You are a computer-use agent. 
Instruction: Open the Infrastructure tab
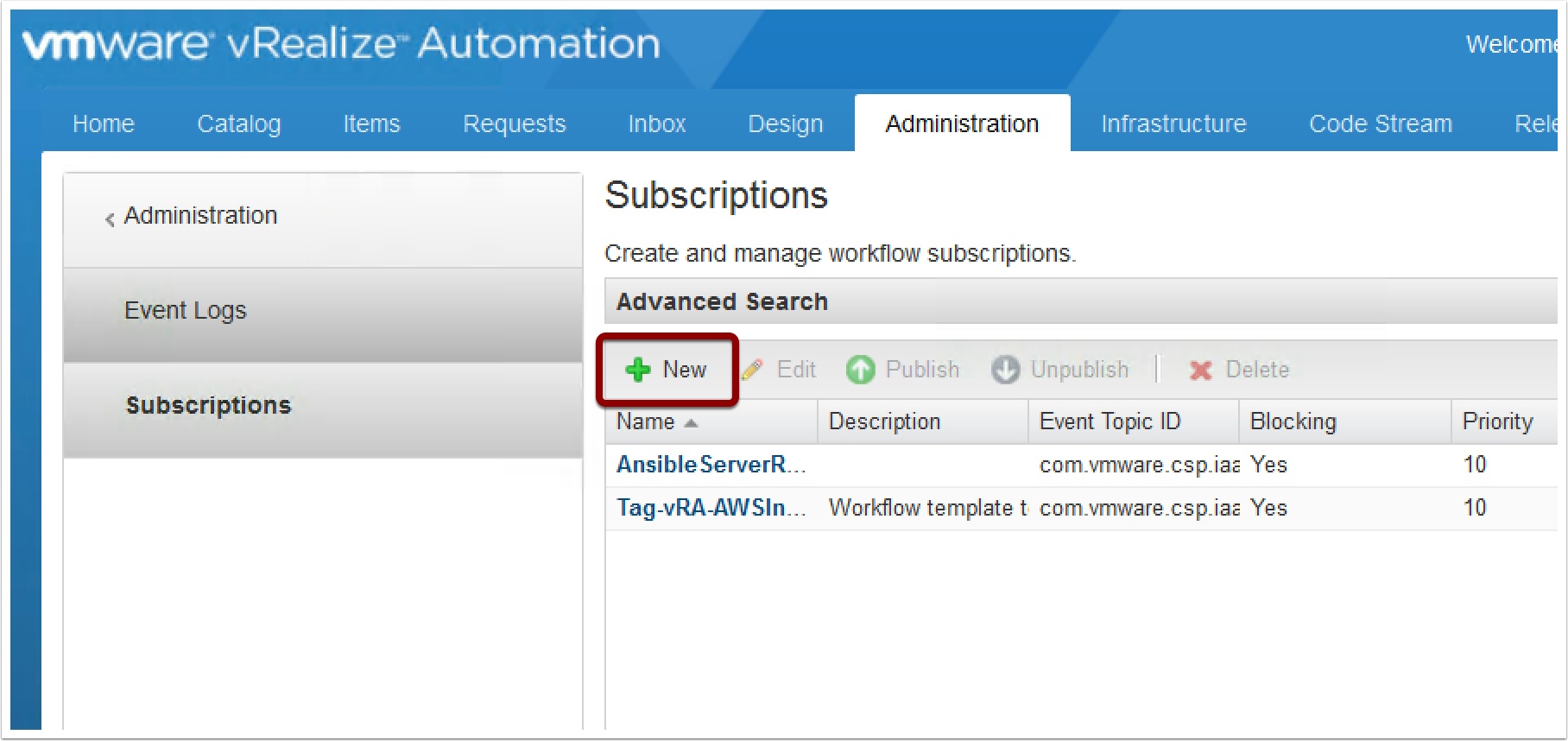(1173, 123)
